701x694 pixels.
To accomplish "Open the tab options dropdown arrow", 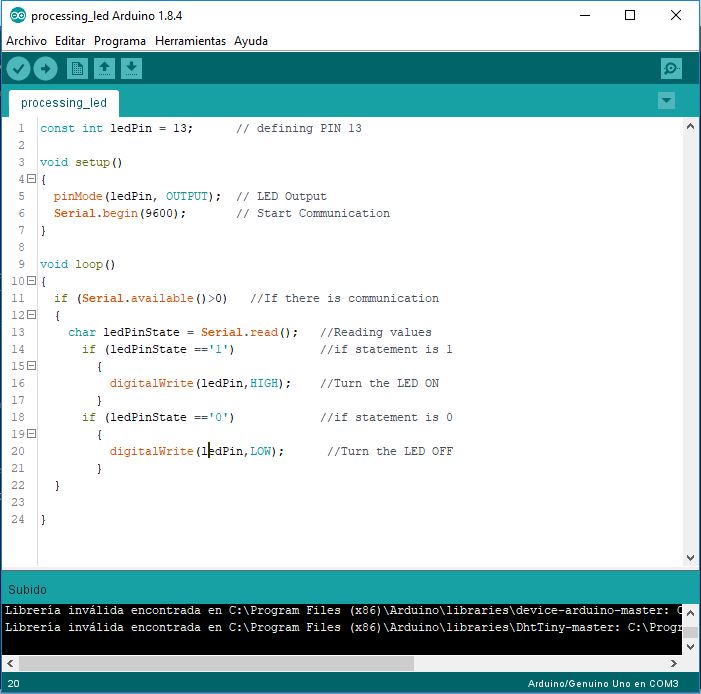I will click(x=666, y=101).
